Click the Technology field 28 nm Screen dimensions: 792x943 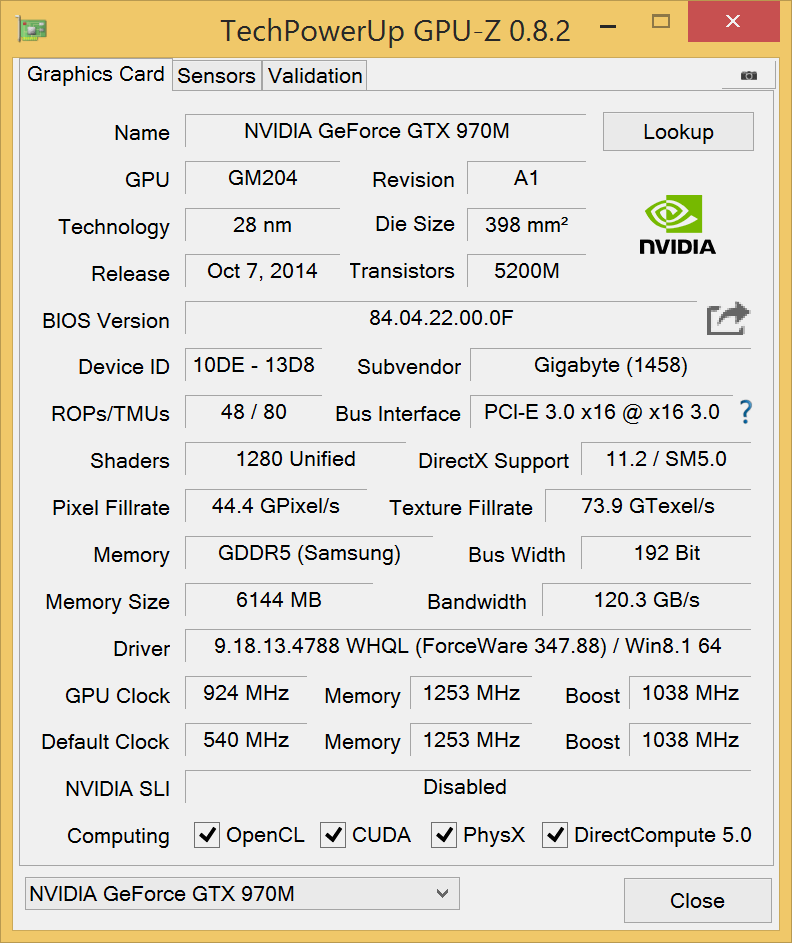262,225
